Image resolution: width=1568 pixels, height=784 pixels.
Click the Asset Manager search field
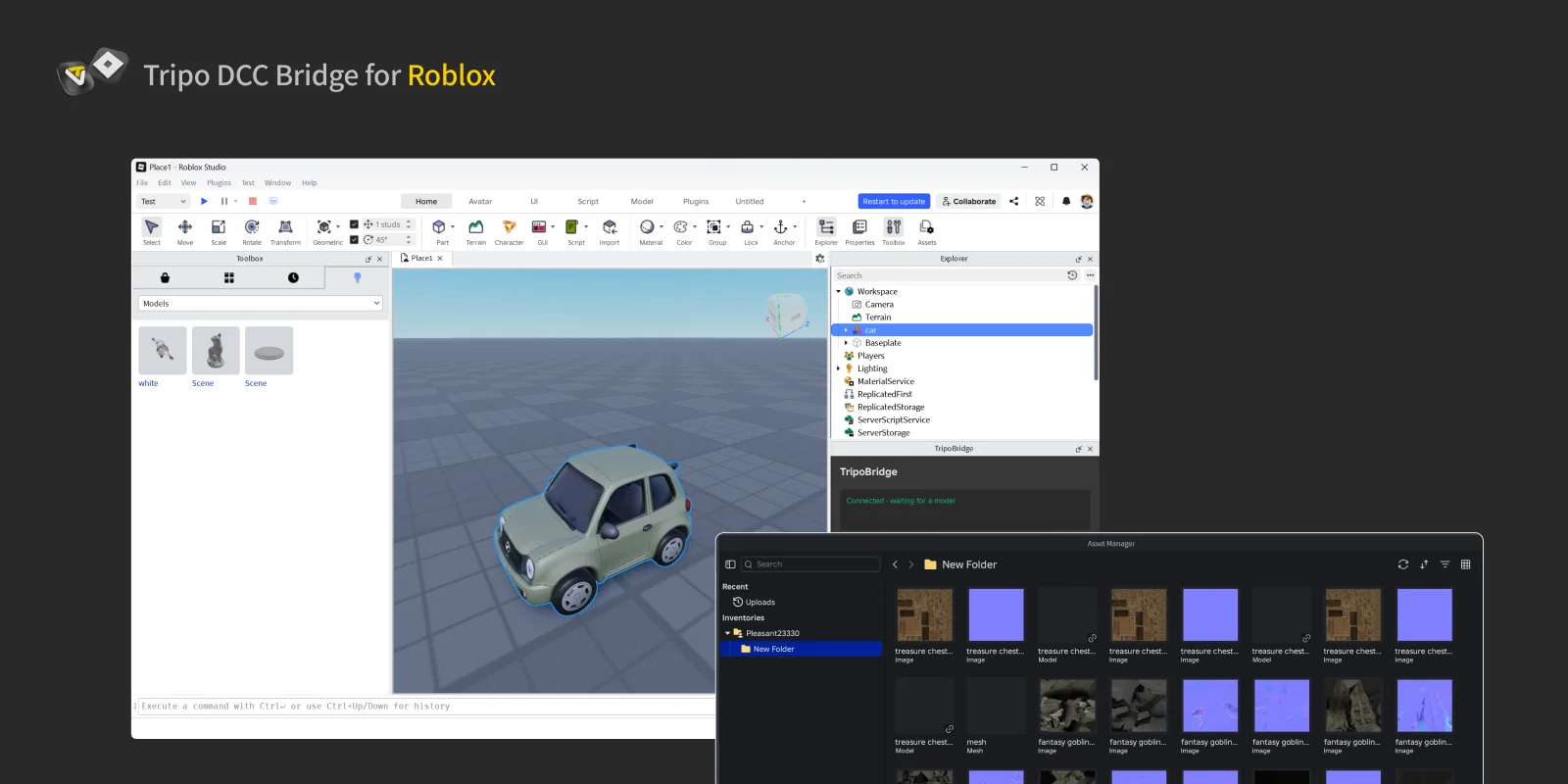[810, 564]
